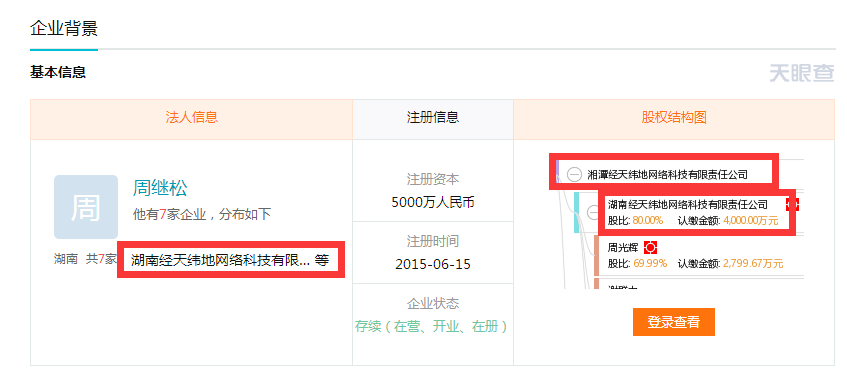Click the 基本信息 section heading
The image size is (847, 368).
(x=58, y=72)
